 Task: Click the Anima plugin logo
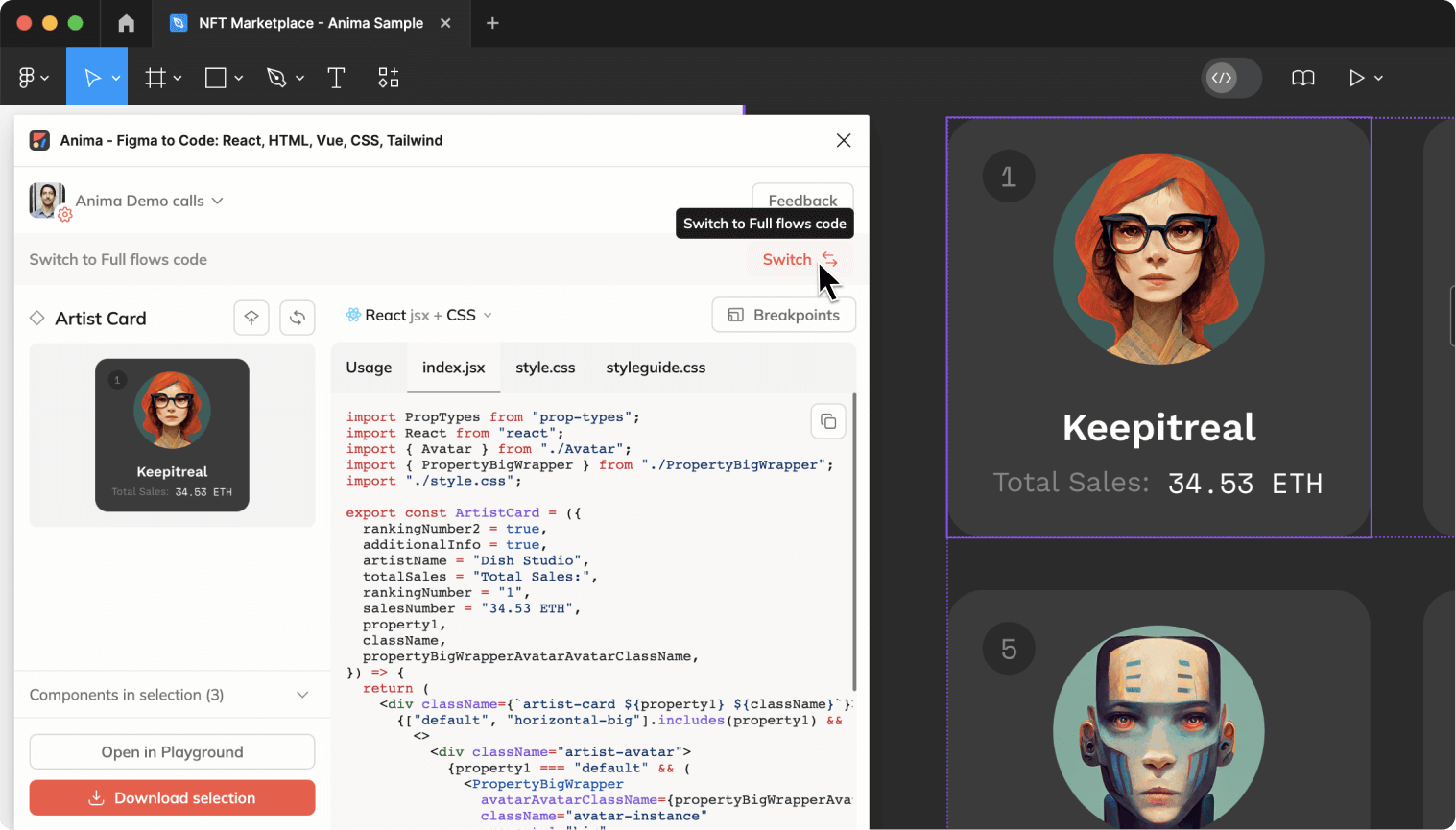[x=39, y=140]
